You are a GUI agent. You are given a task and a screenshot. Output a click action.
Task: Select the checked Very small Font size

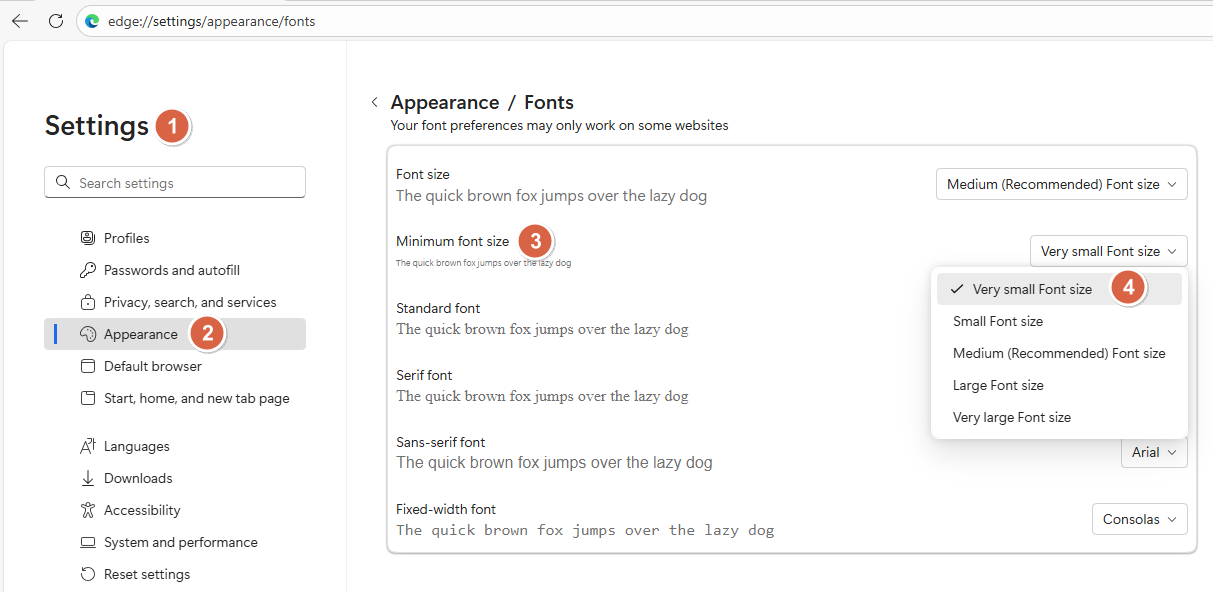pos(1031,289)
